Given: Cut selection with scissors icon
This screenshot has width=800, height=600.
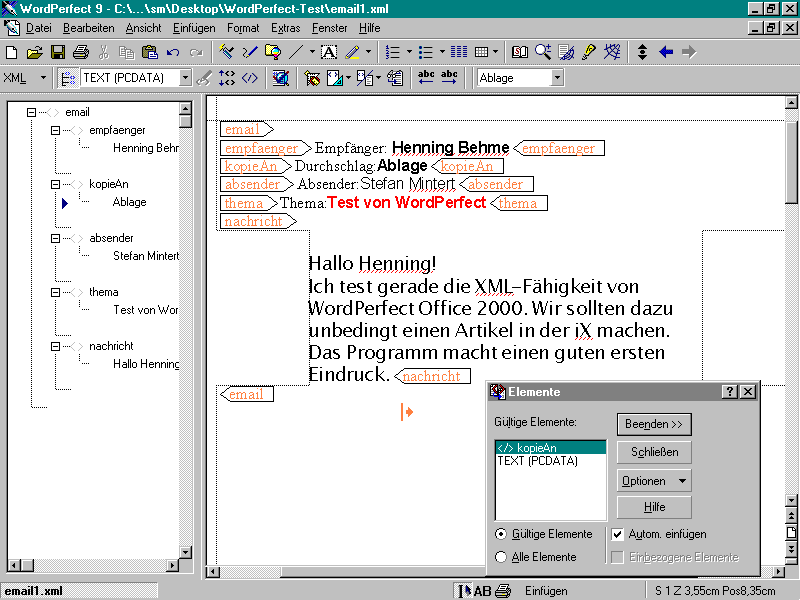Looking at the screenshot, I should click(x=104, y=52).
